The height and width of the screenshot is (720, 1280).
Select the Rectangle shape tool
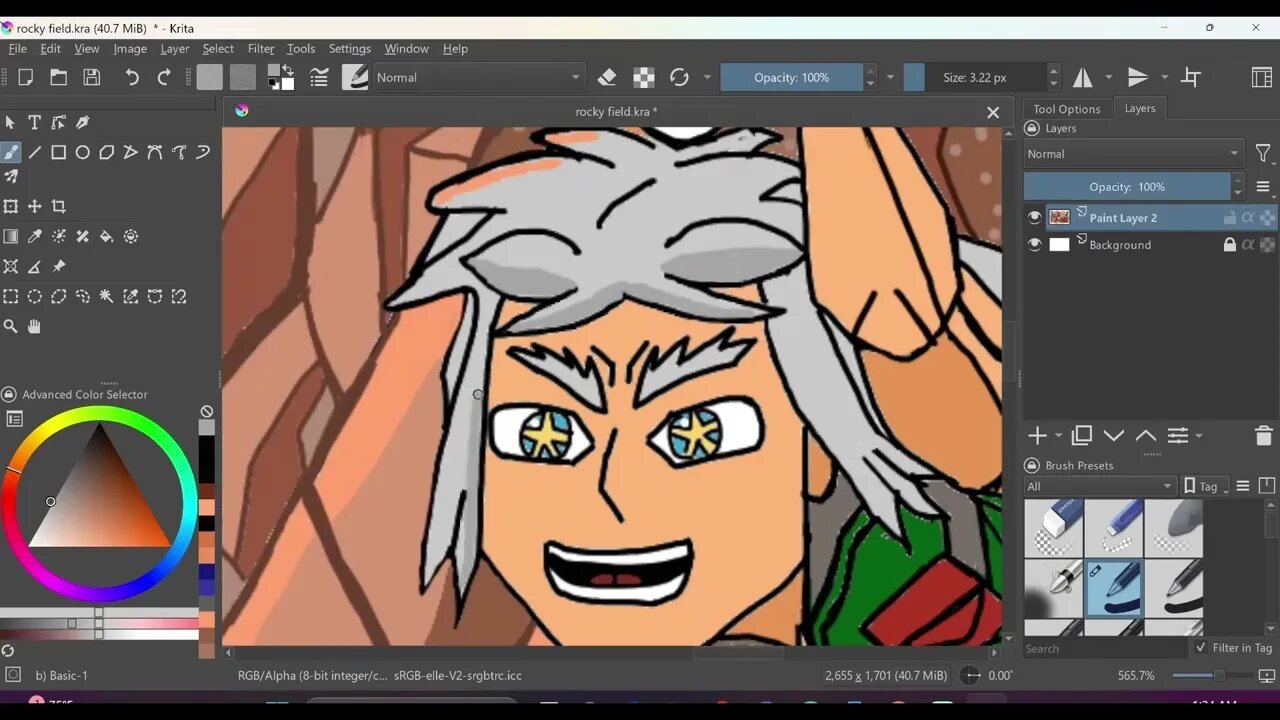point(59,152)
